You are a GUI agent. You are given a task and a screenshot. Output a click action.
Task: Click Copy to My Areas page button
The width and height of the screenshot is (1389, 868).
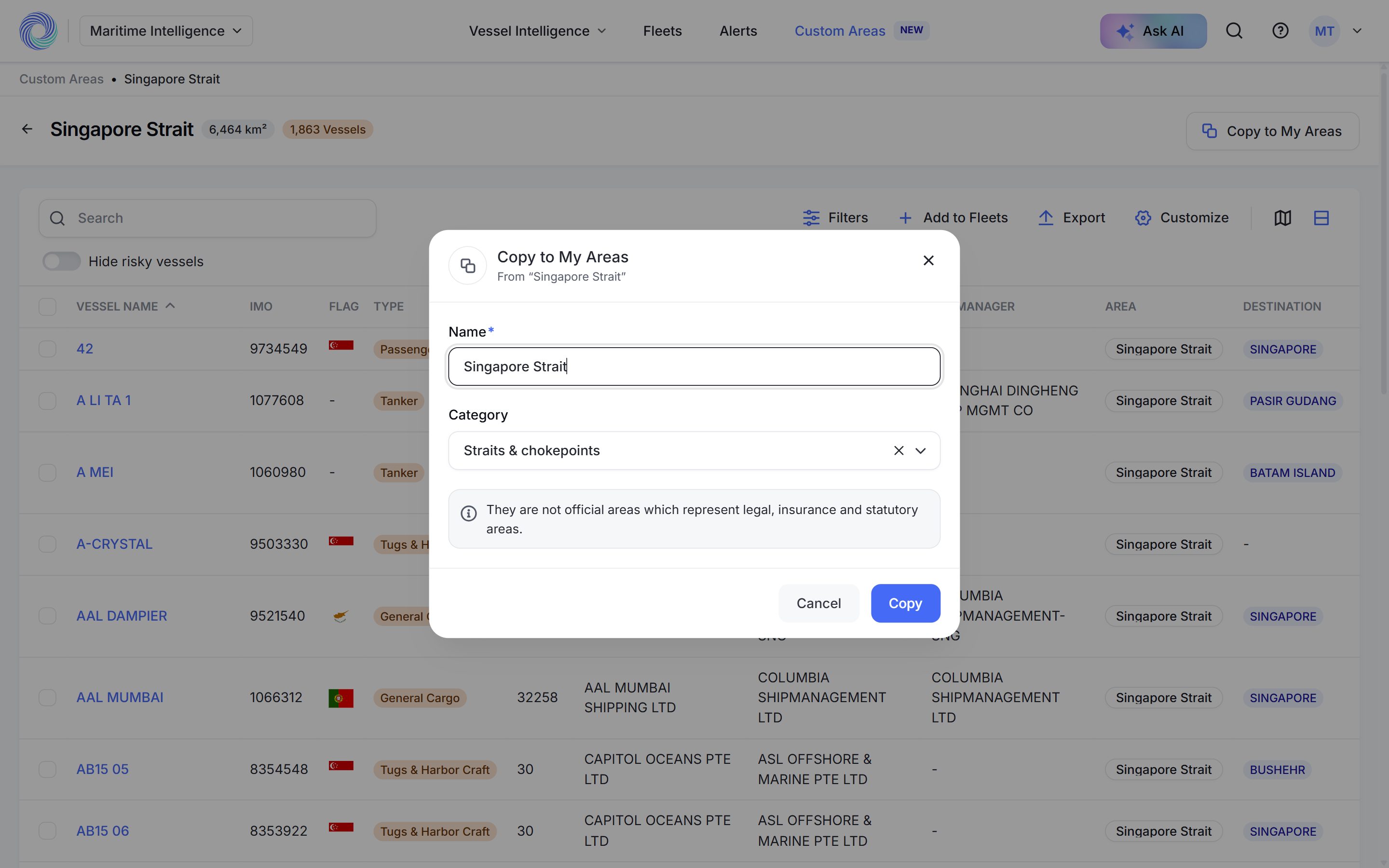[1272, 132]
